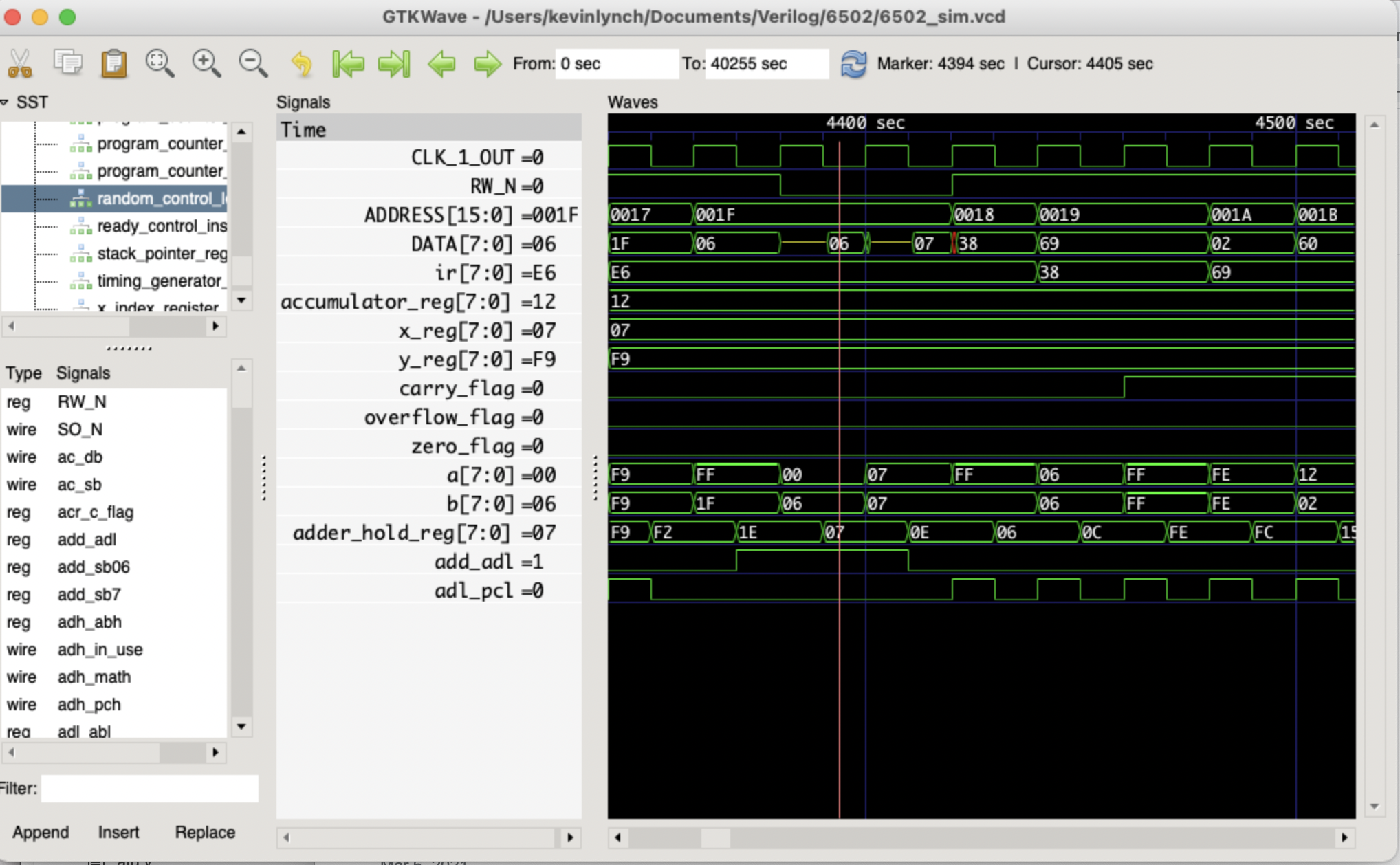This screenshot has height=865, width=1400.
Task: Click the yellow Undo Zoom arrow icon
Action: coord(301,64)
